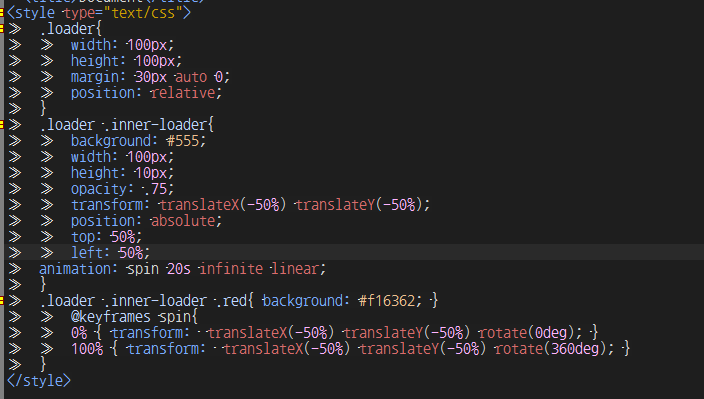Select the "#555" background color value

click(183, 141)
